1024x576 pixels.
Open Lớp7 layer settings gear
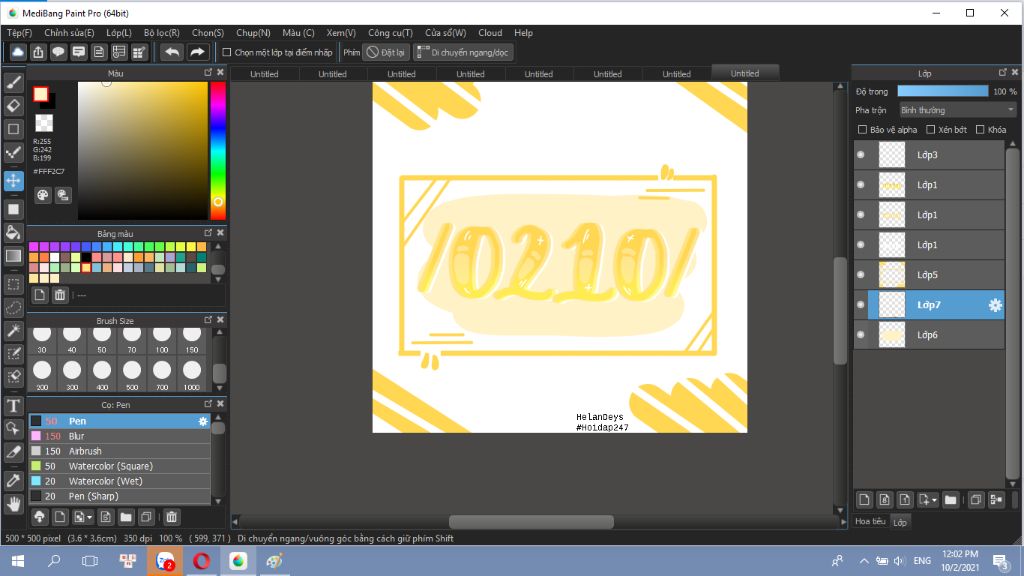995,305
